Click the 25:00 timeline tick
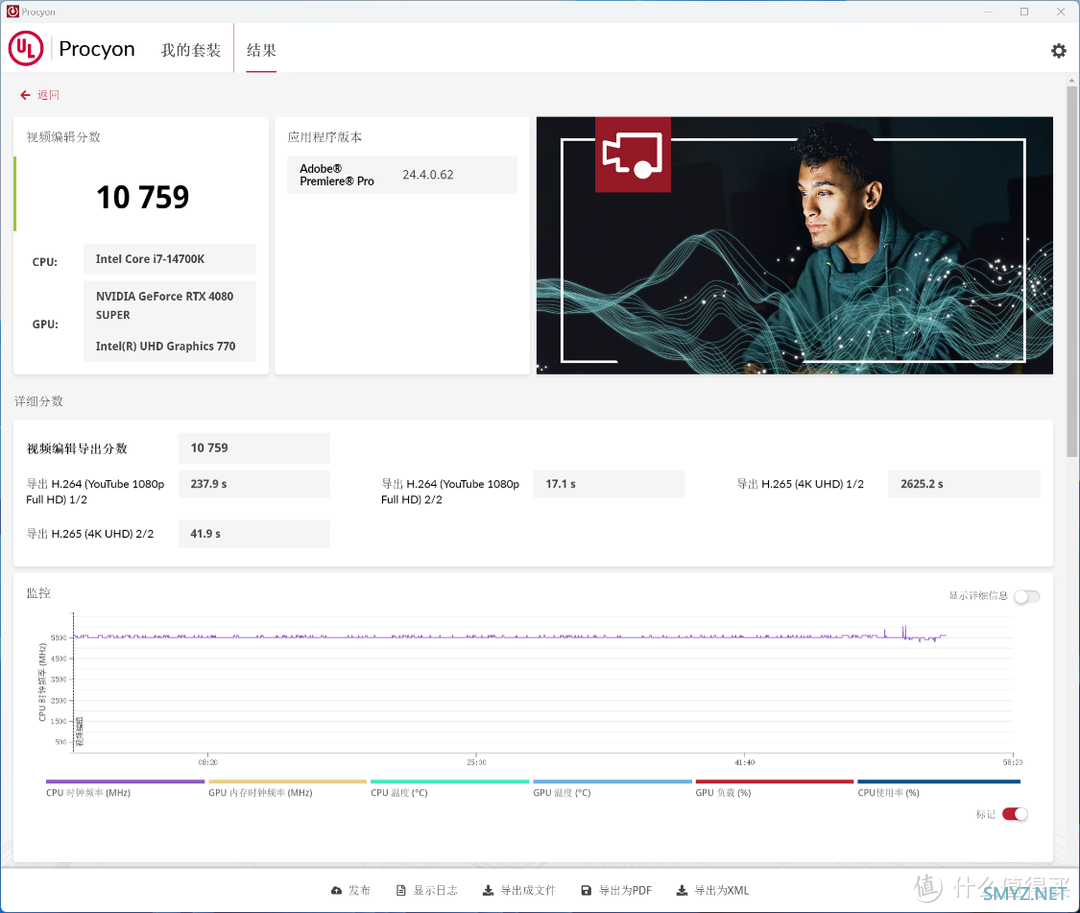 point(477,762)
